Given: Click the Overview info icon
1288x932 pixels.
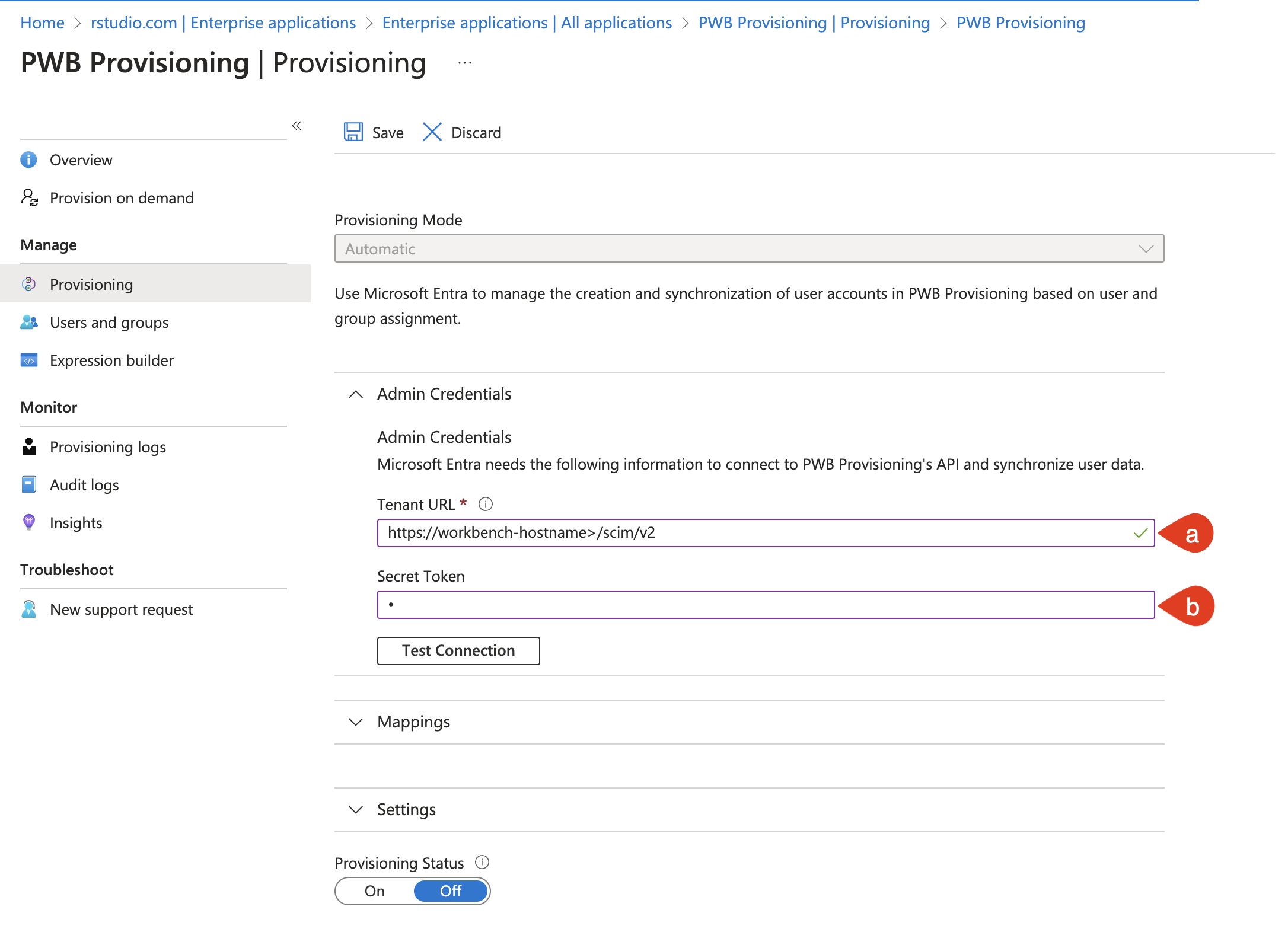Looking at the screenshot, I should 28,159.
